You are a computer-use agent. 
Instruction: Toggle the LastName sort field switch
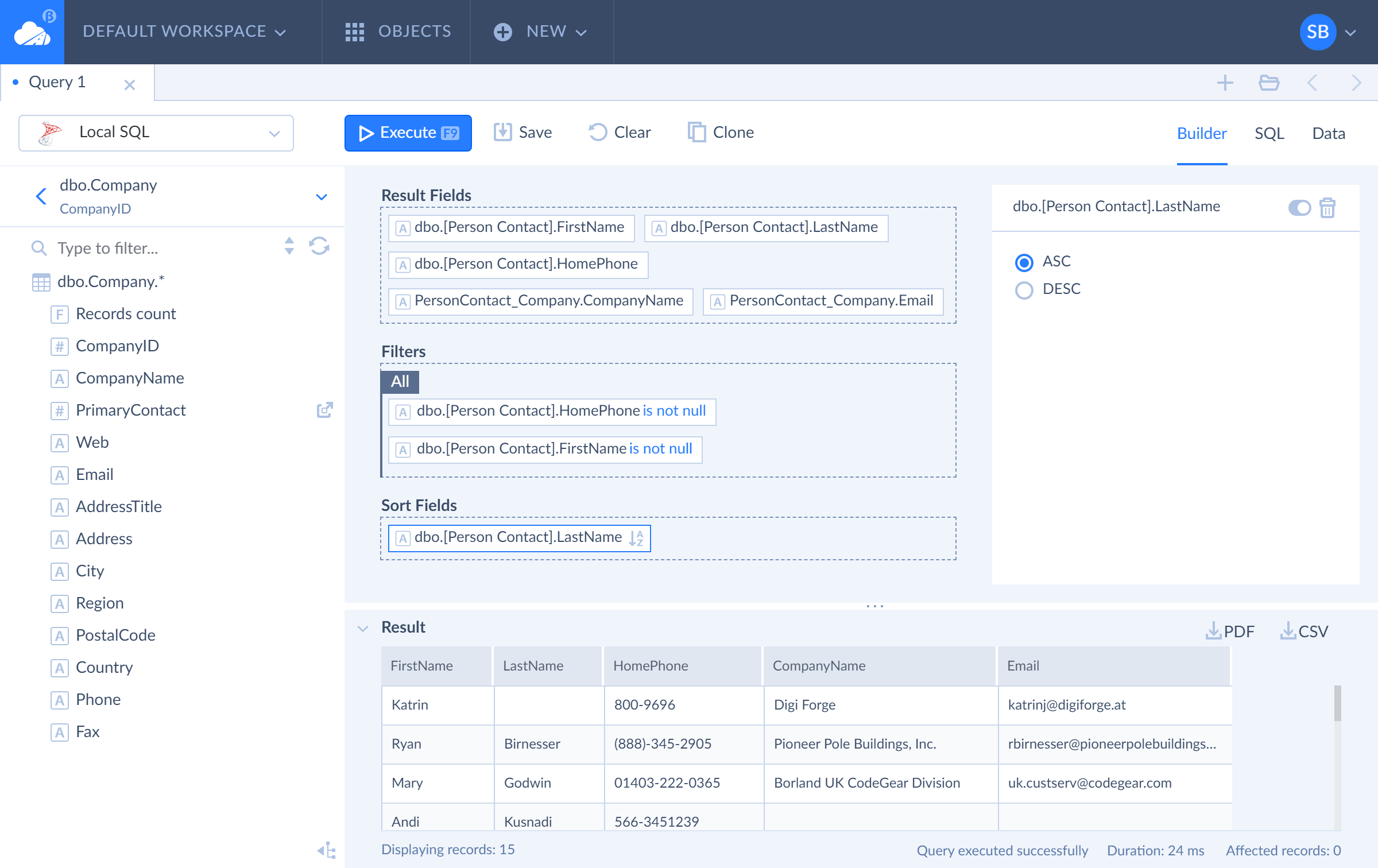click(1299, 207)
